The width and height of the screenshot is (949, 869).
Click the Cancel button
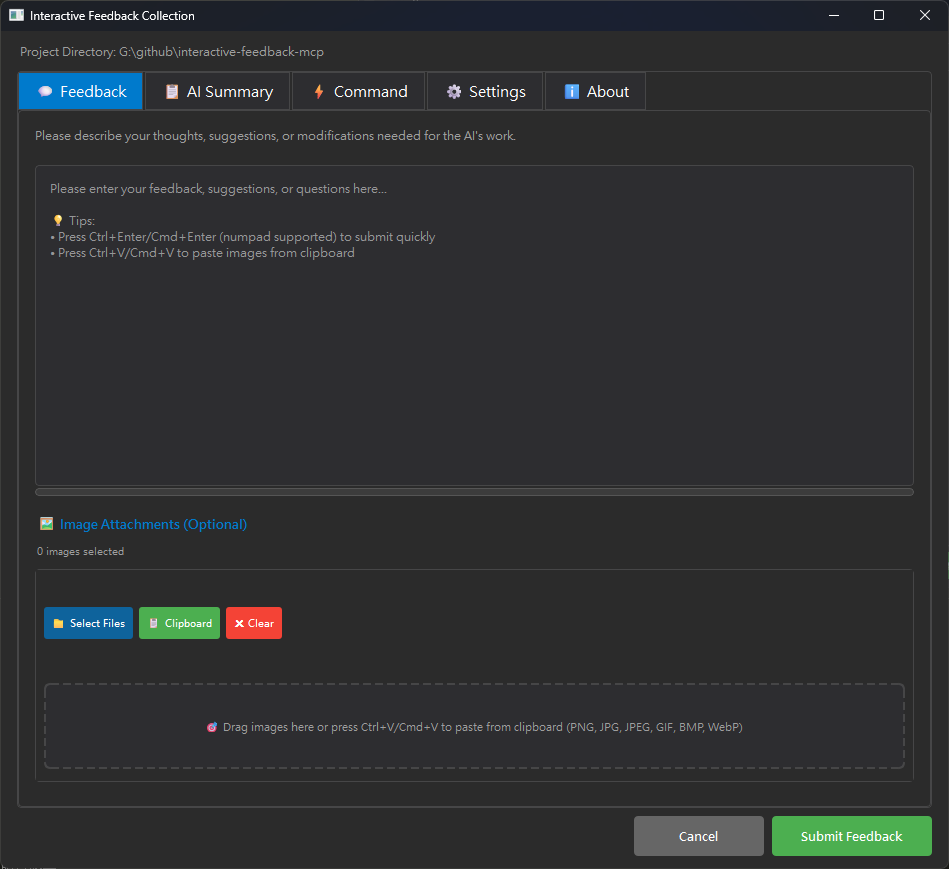tap(698, 836)
